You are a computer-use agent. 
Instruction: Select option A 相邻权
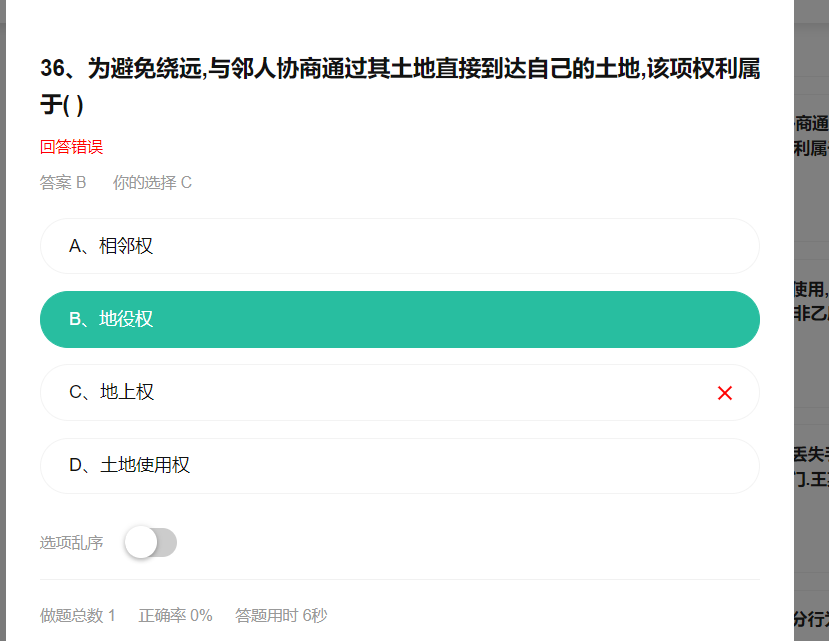pyautogui.click(x=400, y=246)
